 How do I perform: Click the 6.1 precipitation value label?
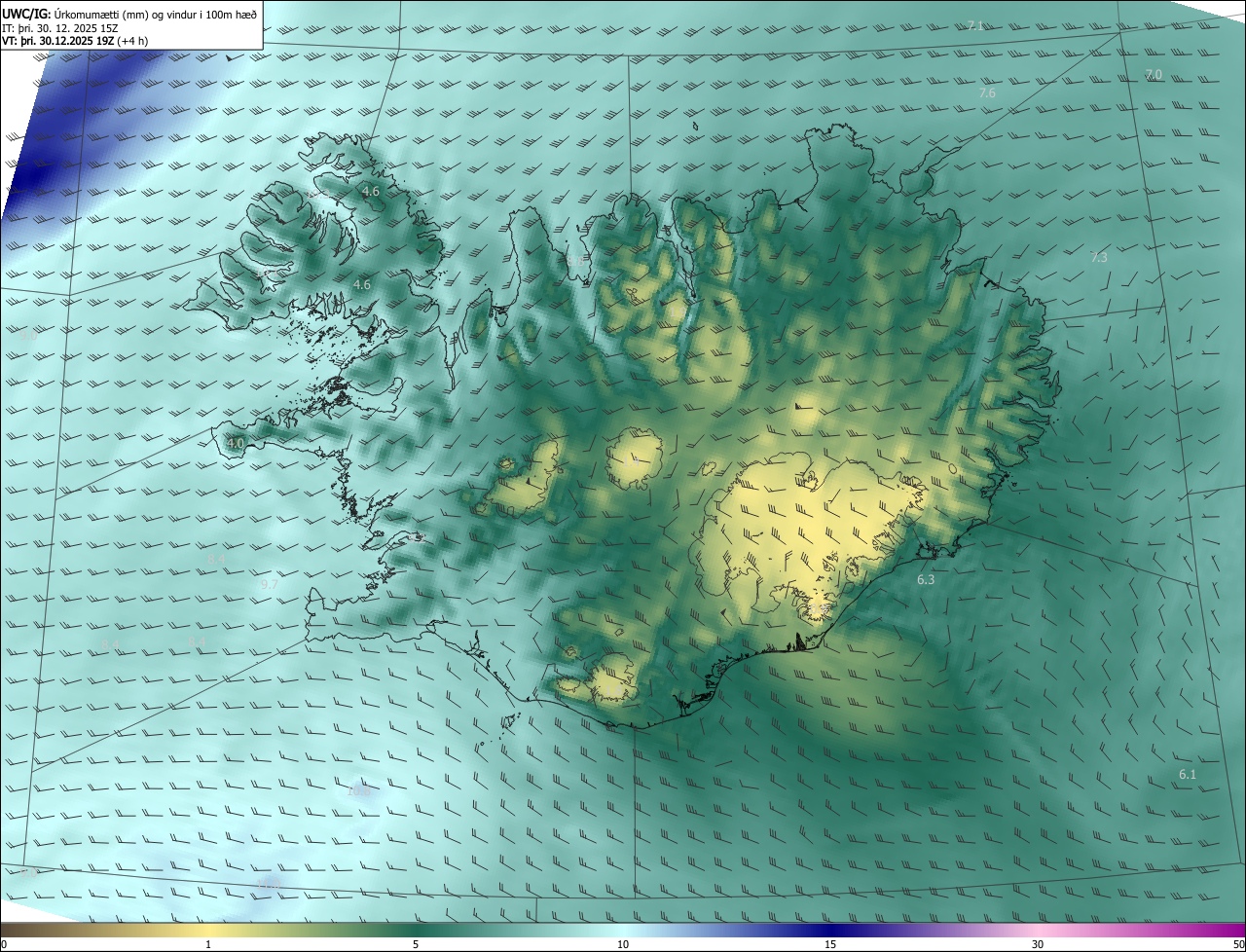1188,775
